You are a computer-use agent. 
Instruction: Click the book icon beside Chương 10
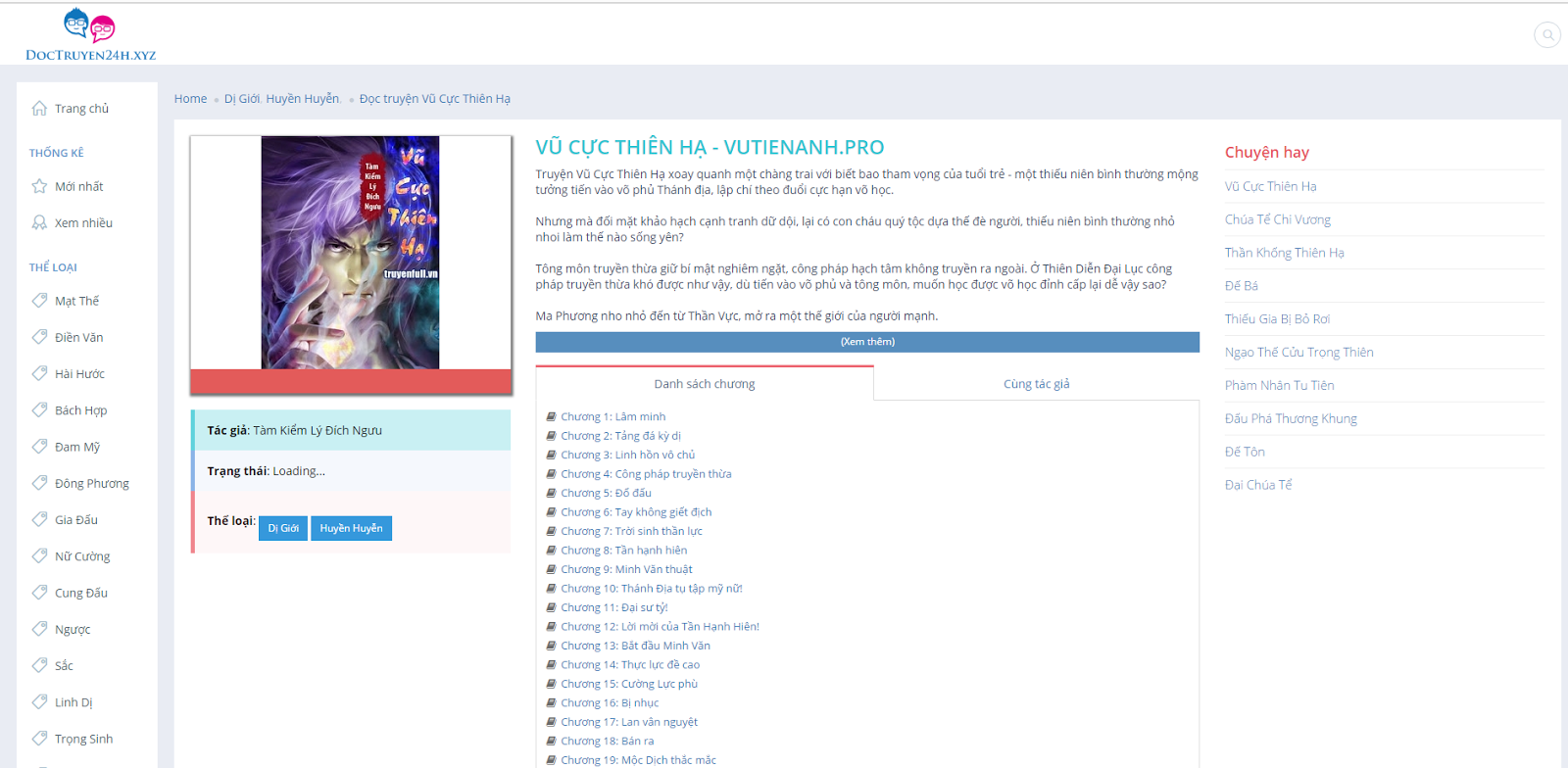tap(551, 589)
